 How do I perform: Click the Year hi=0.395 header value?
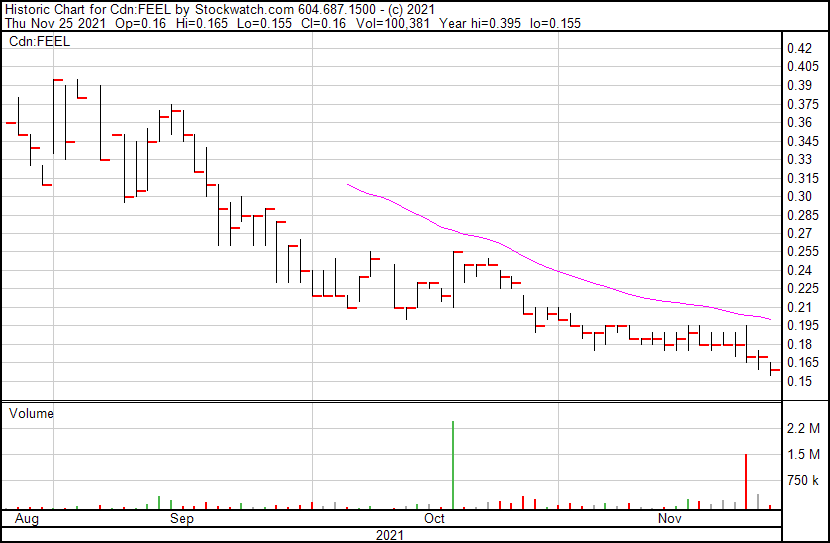[480, 23]
